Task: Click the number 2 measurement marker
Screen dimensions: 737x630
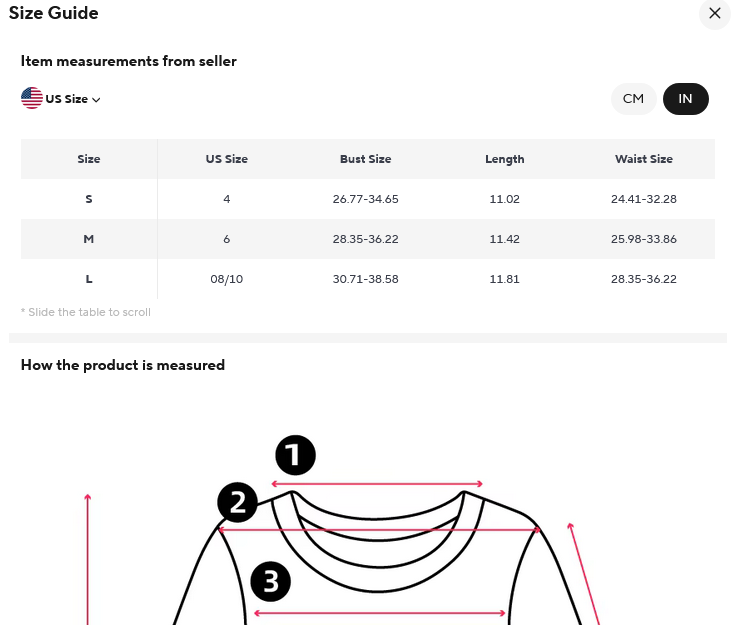Action: point(238,503)
